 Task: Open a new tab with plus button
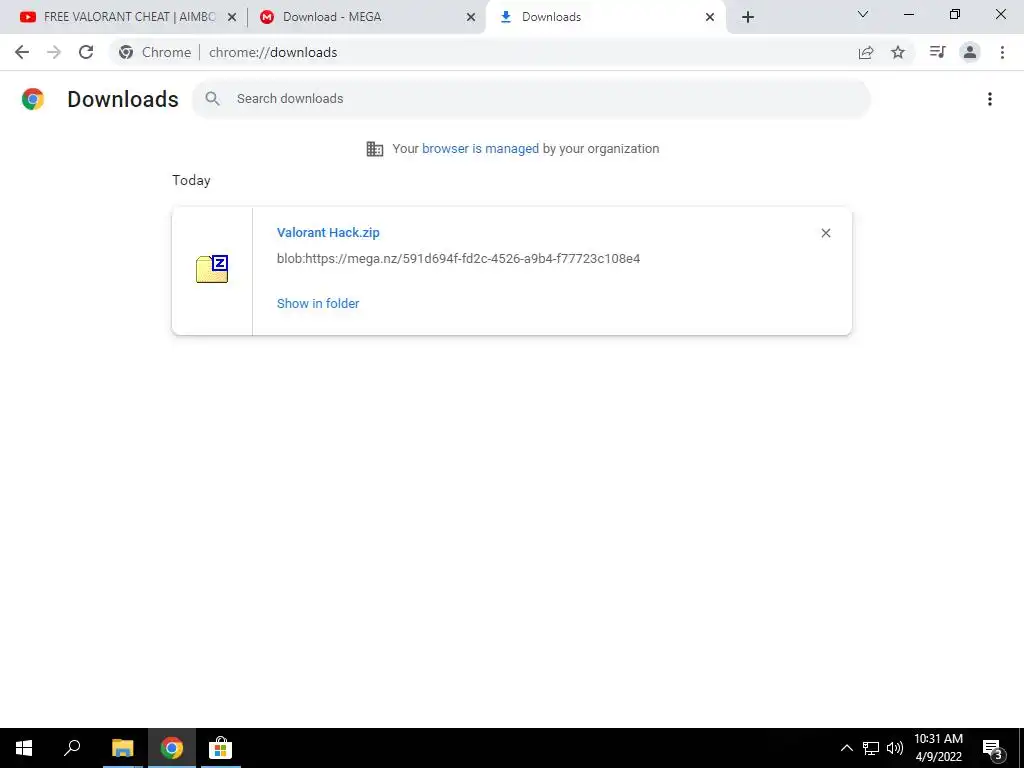[x=748, y=17]
